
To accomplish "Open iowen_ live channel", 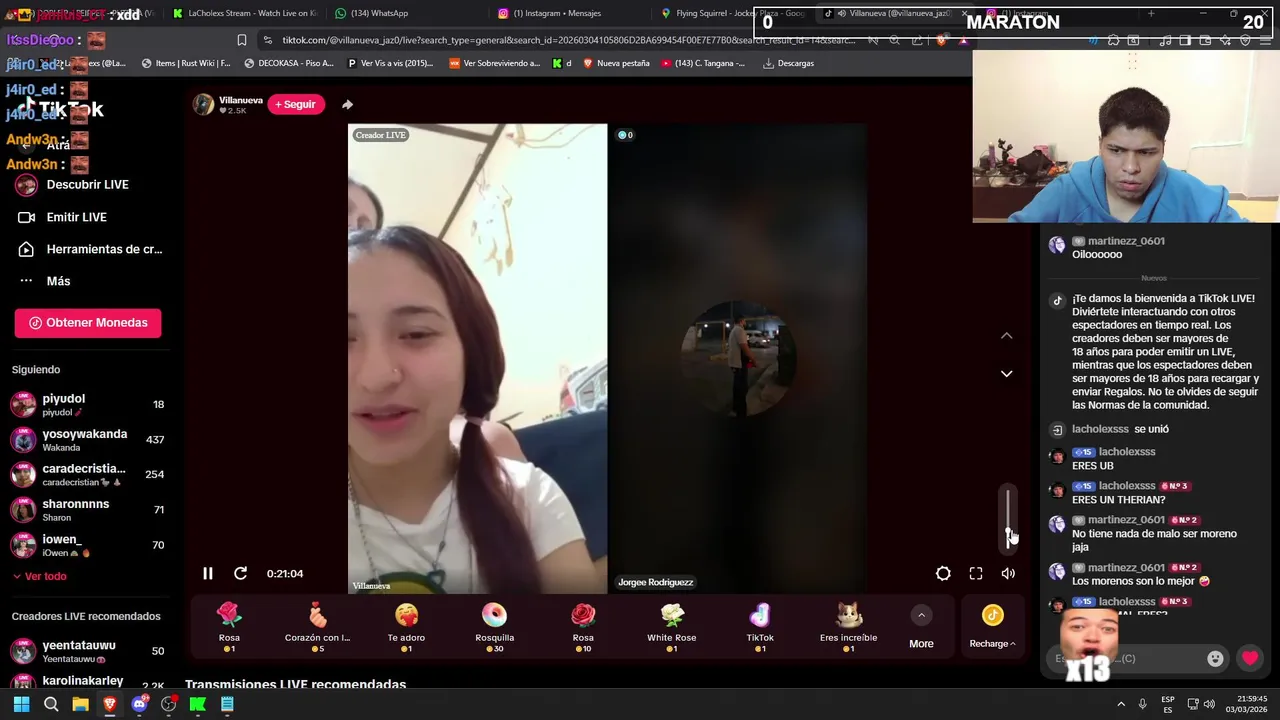I will [x=88, y=545].
